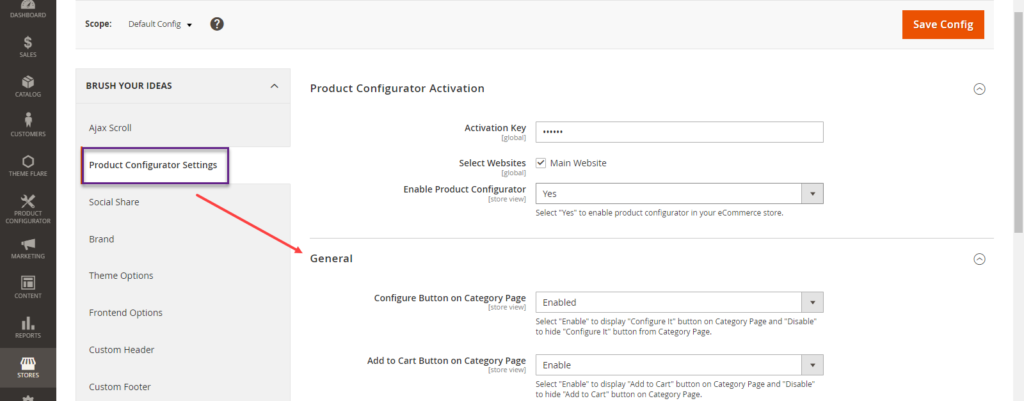This screenshot has width=1024, height=401.
Task: Open Configure Button on Category Page dropdown
Action: coord(679,302)
